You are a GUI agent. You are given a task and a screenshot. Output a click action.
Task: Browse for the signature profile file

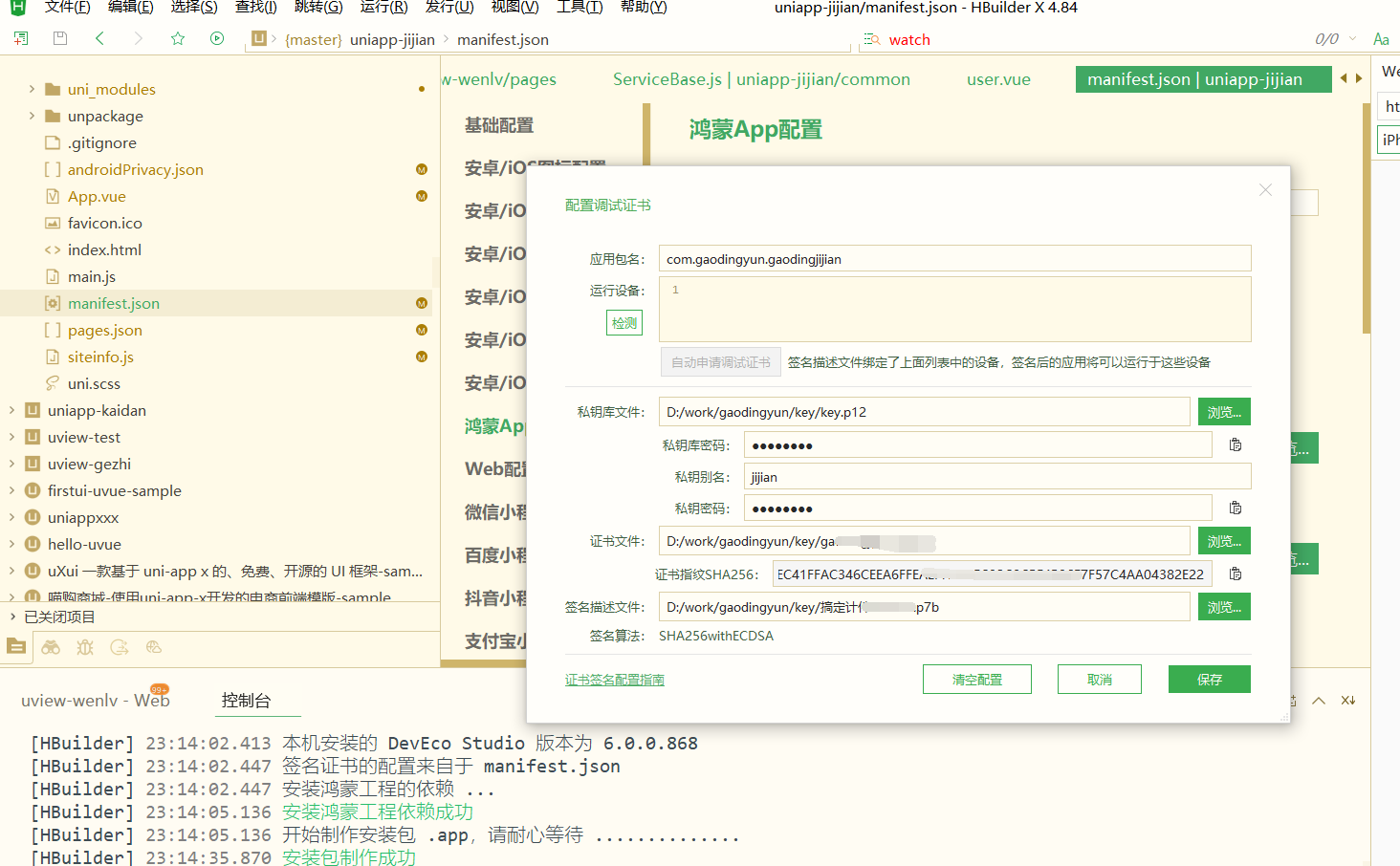point(1224,607)
